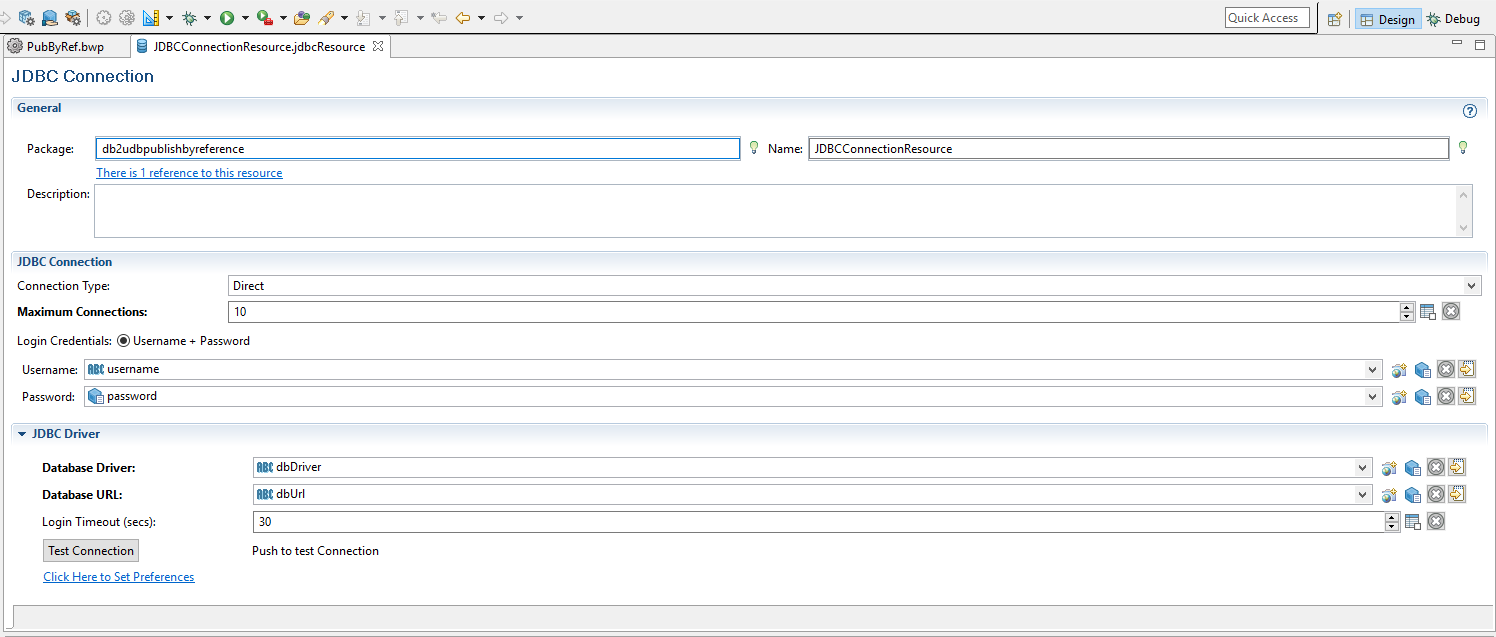The width and height of the screenshot is (1496, 637).
Task: Increase Maximum Connections with up stepper
Action: point(1407,307)
